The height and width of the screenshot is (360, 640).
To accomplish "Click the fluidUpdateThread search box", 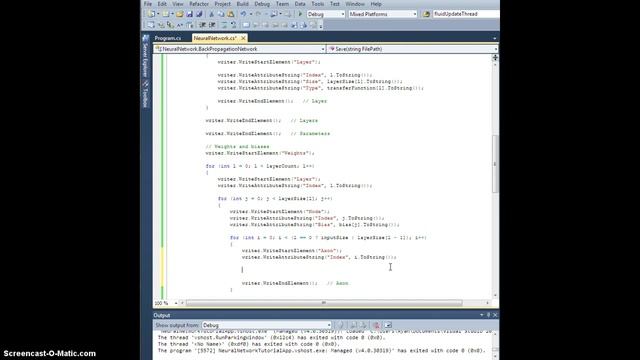I will [x=465, y=14].
